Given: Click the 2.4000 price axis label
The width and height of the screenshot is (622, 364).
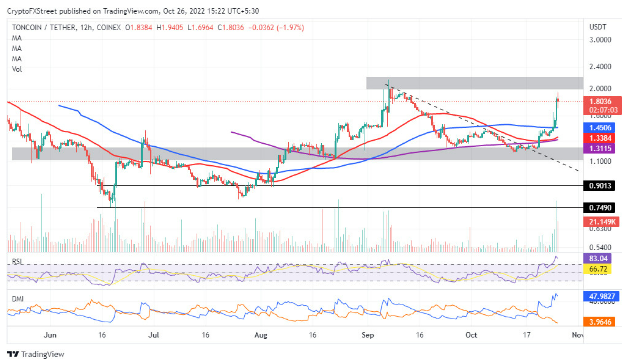Looking at the screenshot, I should [600, 67].
